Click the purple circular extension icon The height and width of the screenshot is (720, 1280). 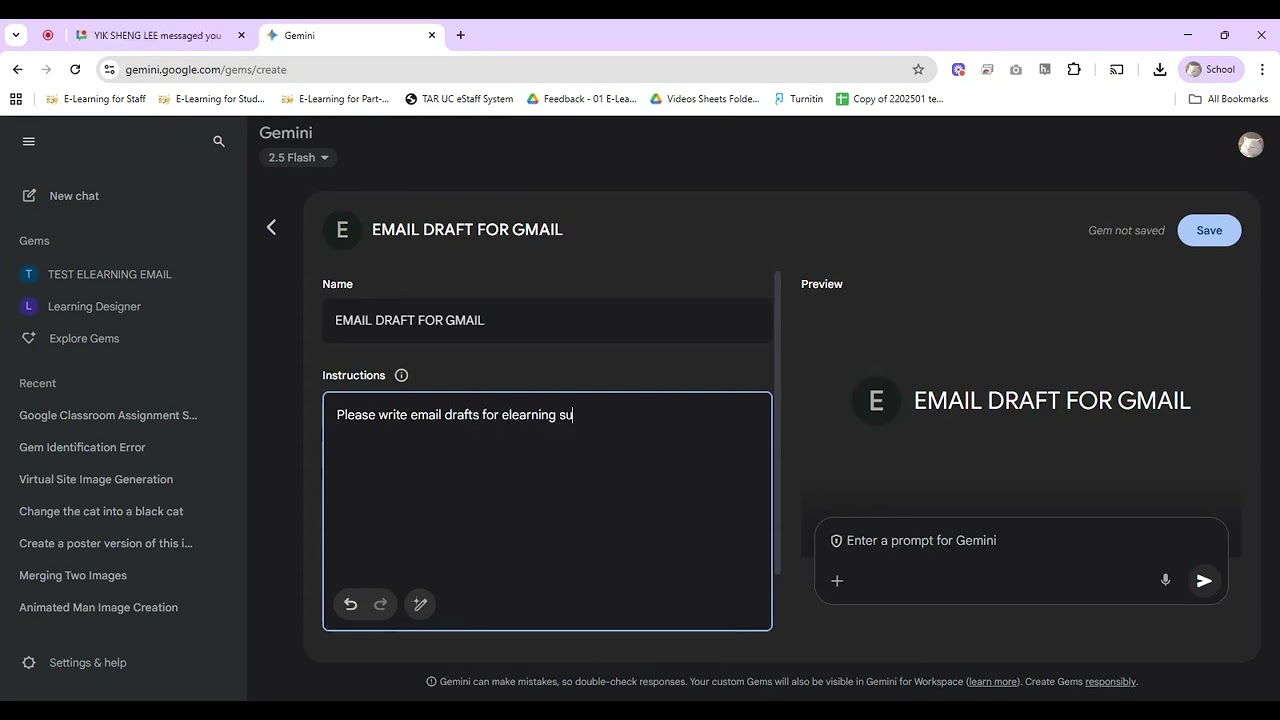958,69
